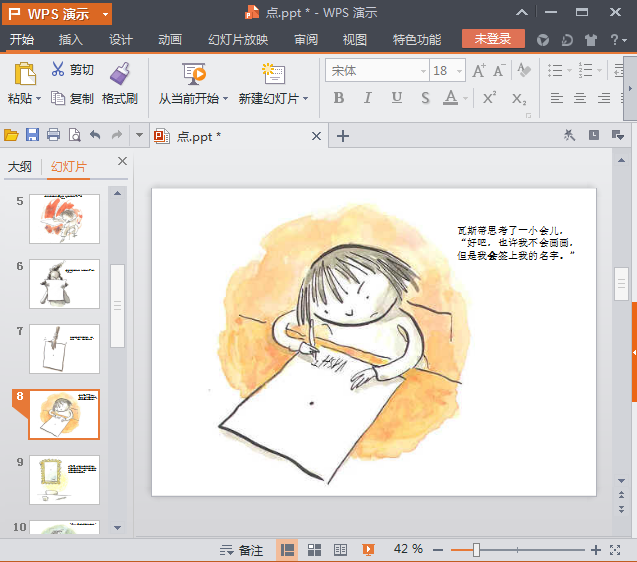Center align text

coord(580,98)
